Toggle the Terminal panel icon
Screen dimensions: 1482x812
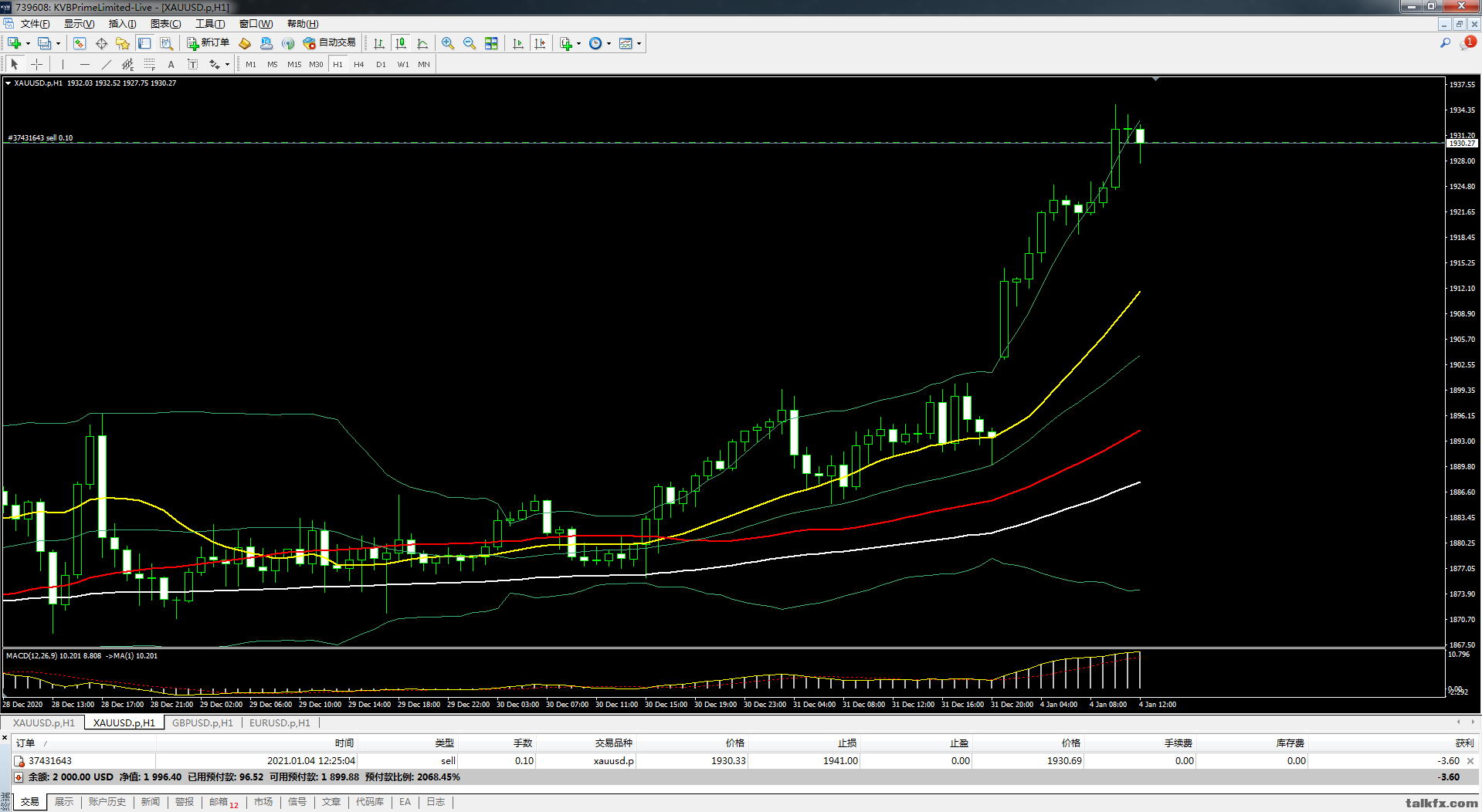pos(144,43)
